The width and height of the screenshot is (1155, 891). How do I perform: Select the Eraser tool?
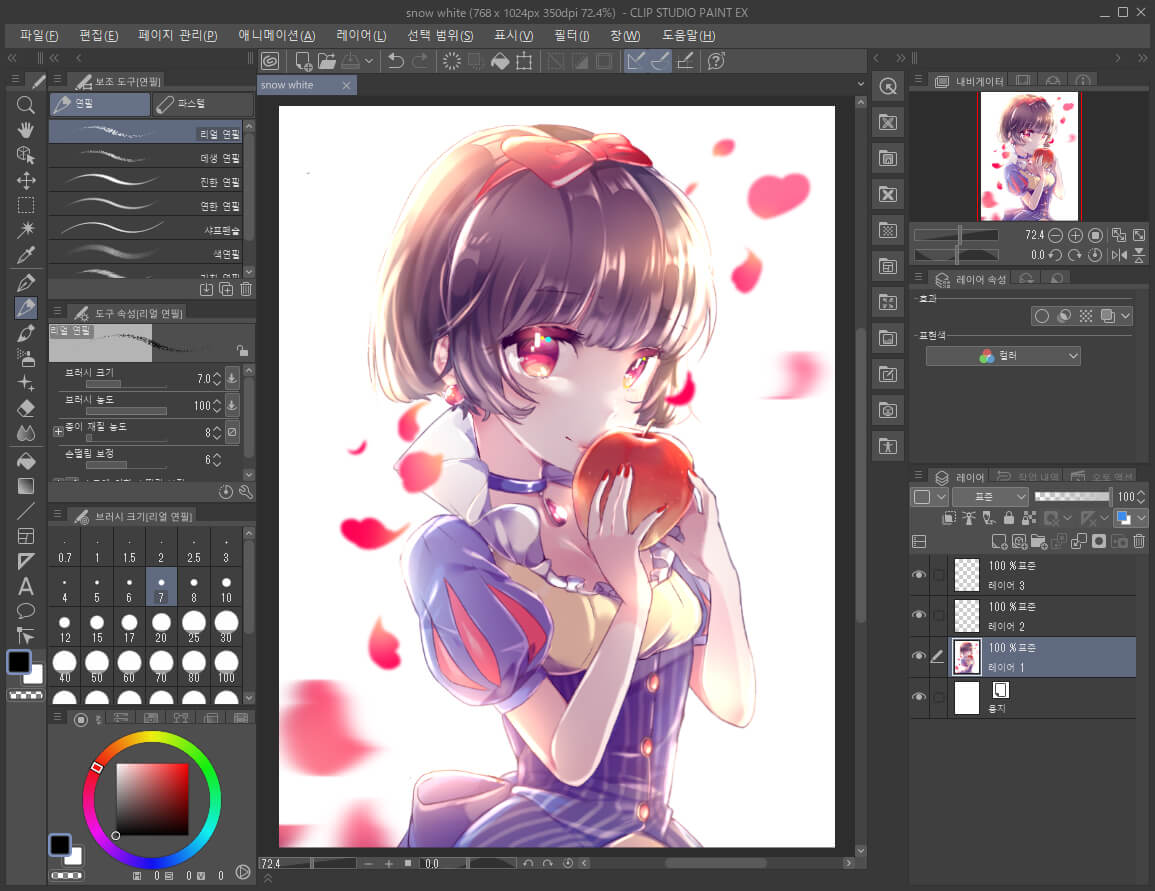click(x=26, y=408)
